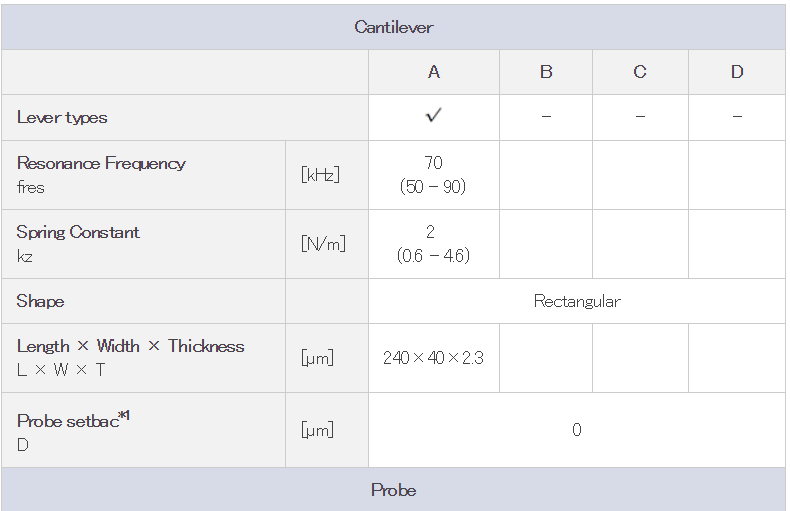The image size is (790, 511).
Task: Click the Probe setback footnote *1 marker
Action: 124,416
